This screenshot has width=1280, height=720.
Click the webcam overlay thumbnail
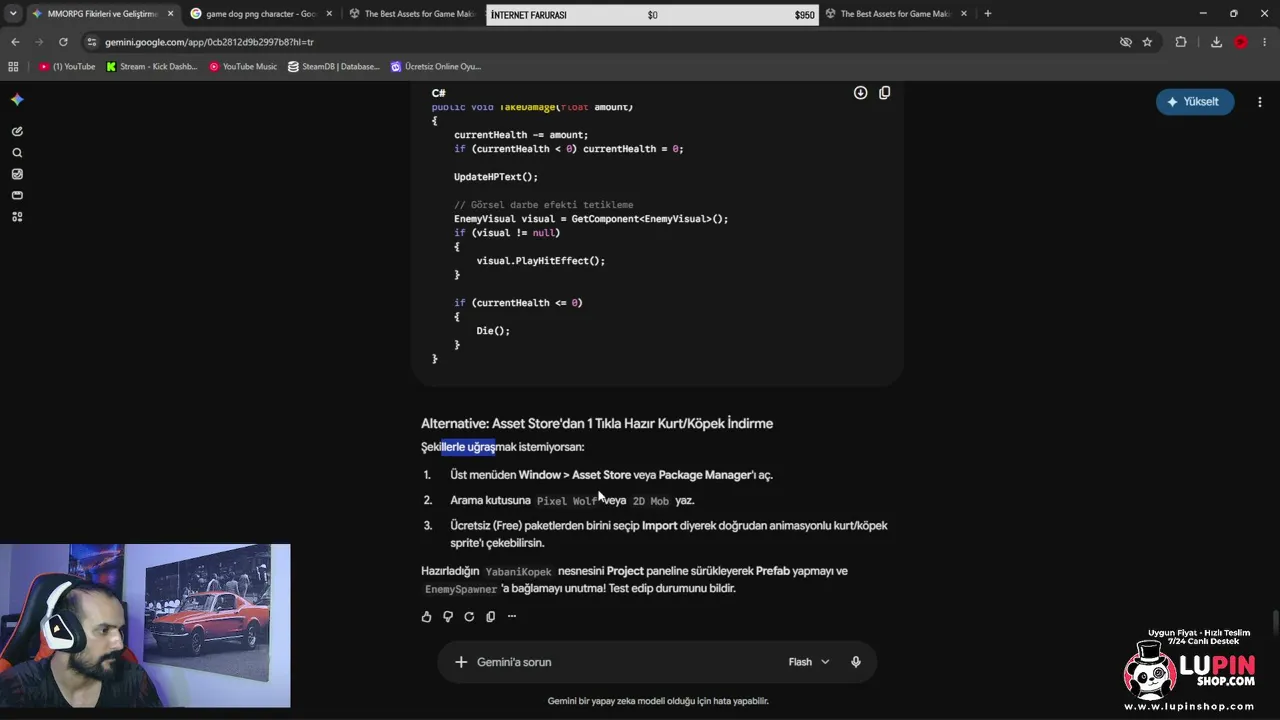[145, 626]
